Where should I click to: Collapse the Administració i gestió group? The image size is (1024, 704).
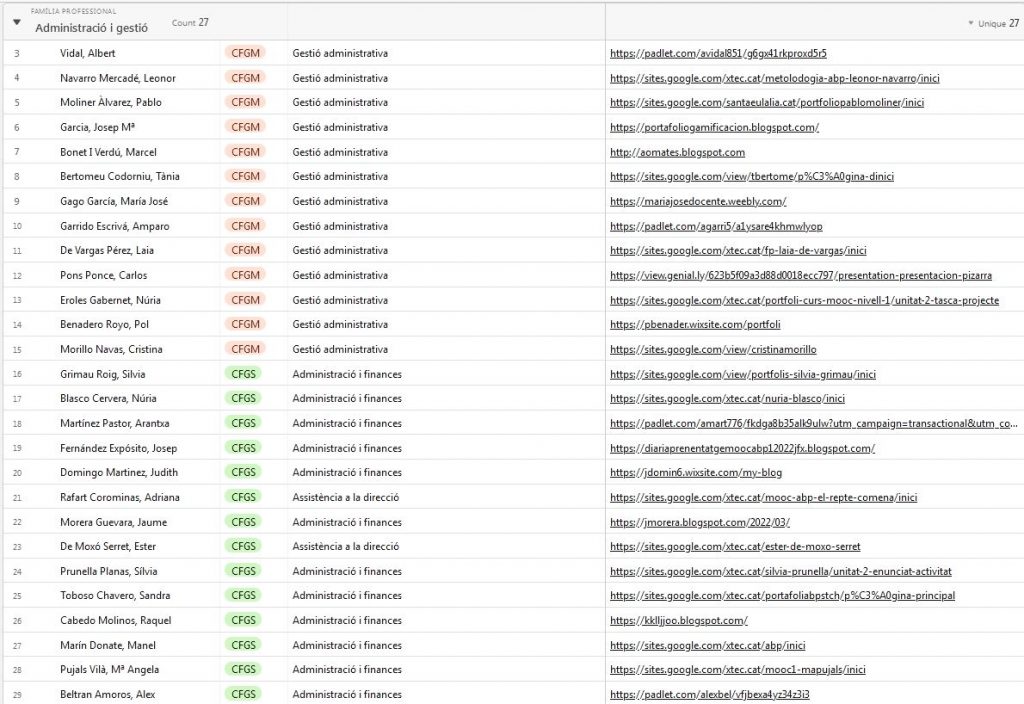point(16,22)
